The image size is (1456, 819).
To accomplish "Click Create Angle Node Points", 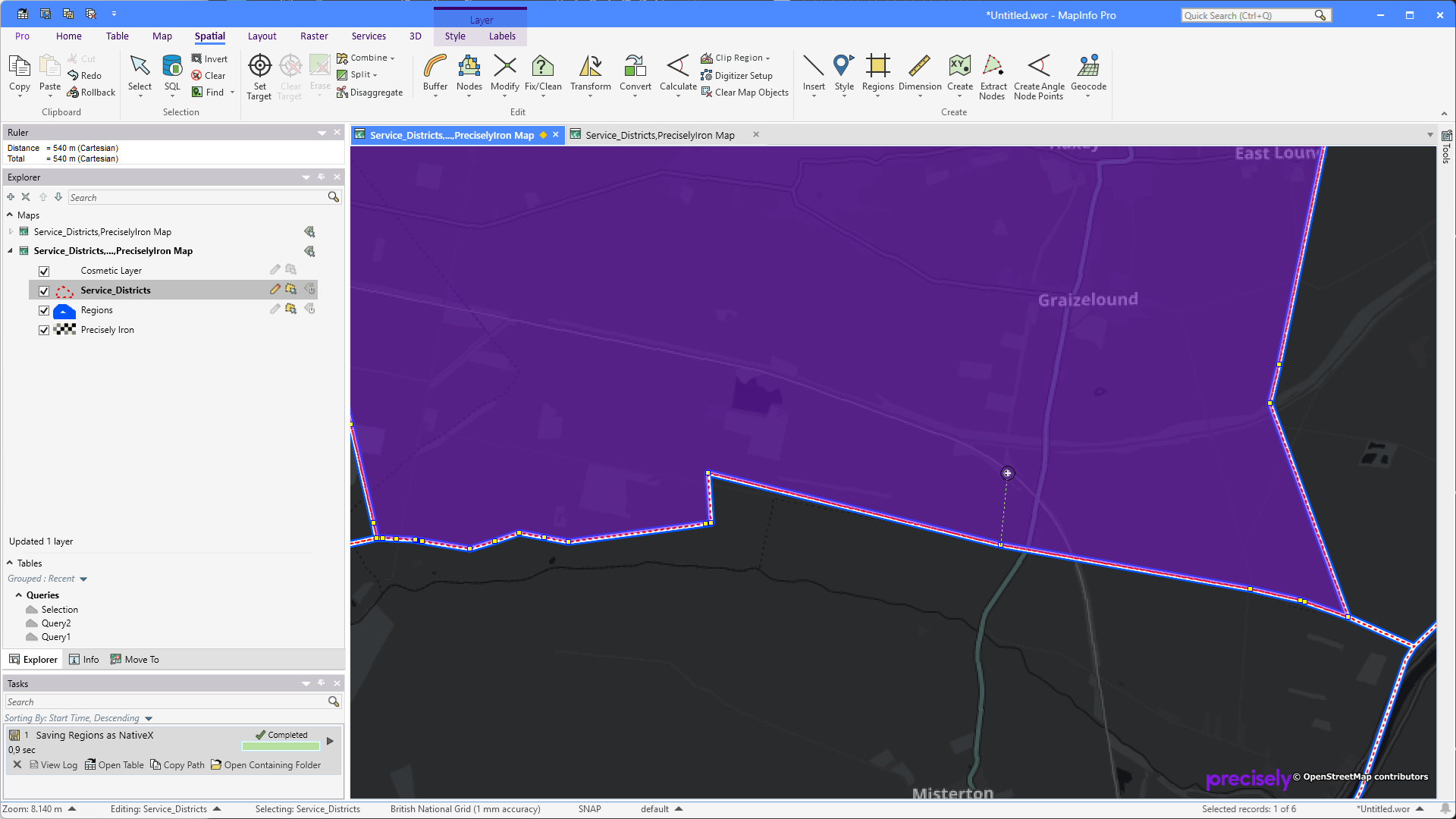I will point(1039,77).
